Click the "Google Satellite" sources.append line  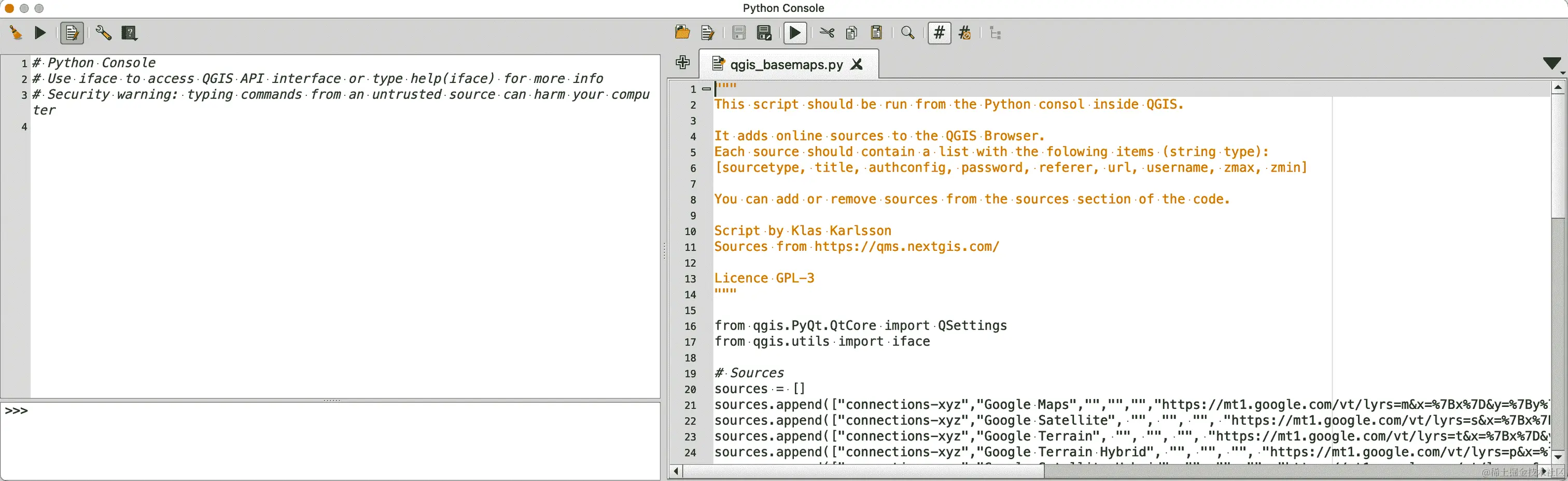click(1131, 421)
